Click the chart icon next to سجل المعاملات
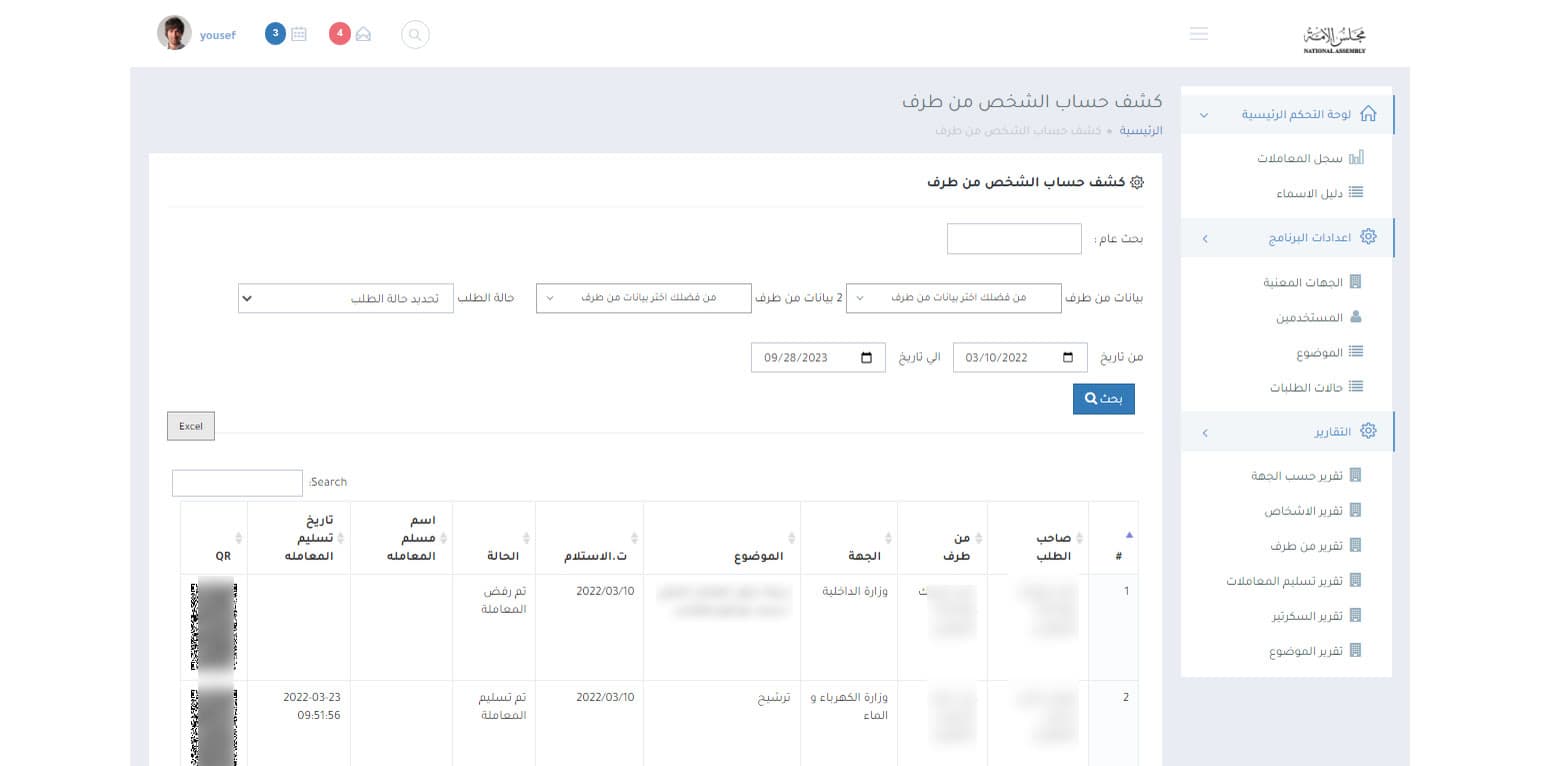The image size is (1568, 766). pyautogui.click(x=1356, y=158)
